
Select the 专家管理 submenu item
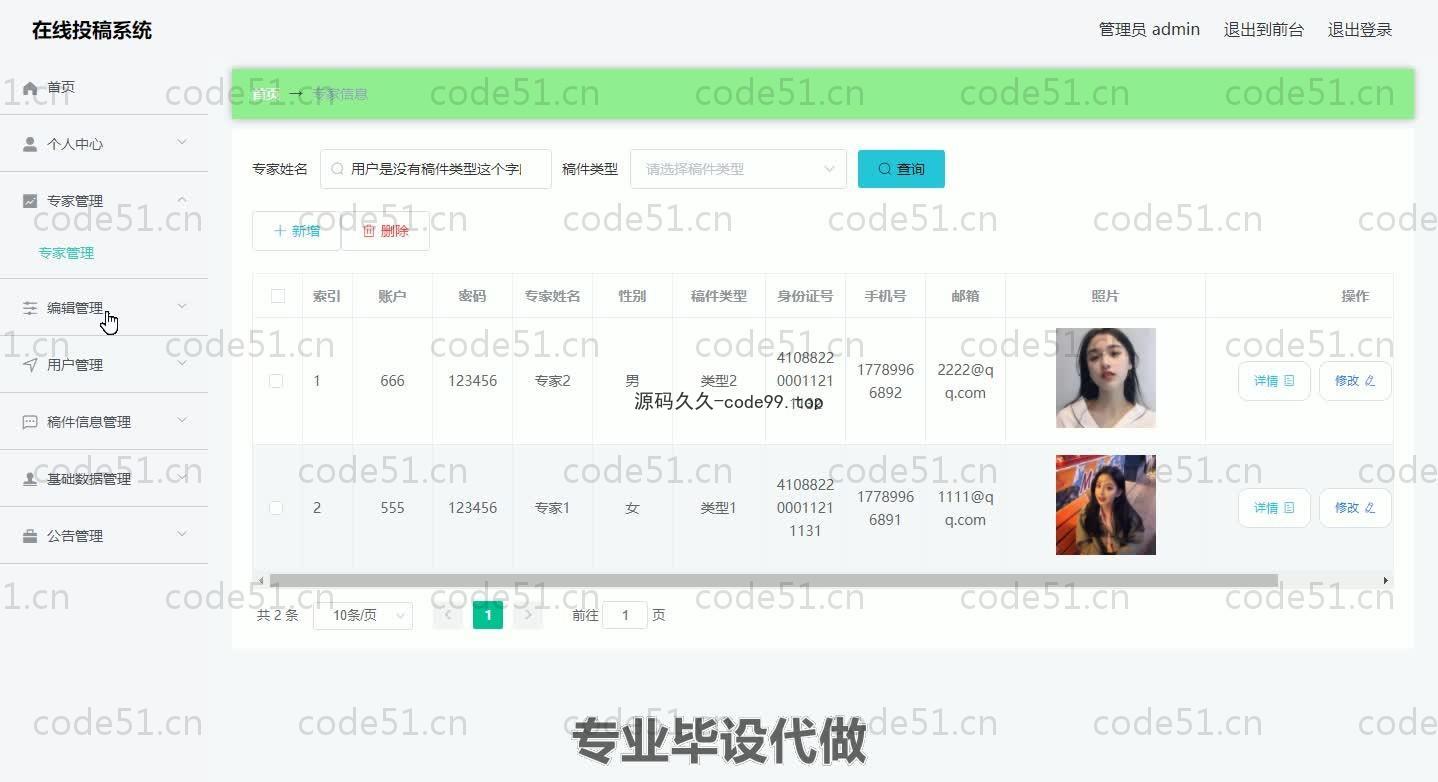point(66,253)
